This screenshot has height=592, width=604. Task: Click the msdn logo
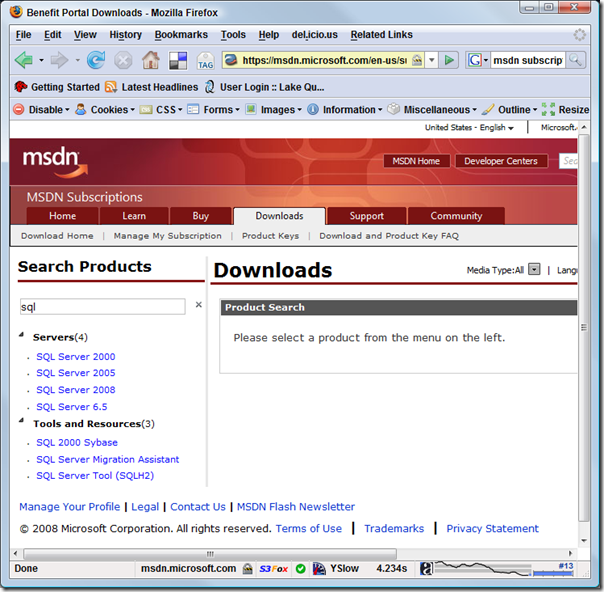coord(55,163)
